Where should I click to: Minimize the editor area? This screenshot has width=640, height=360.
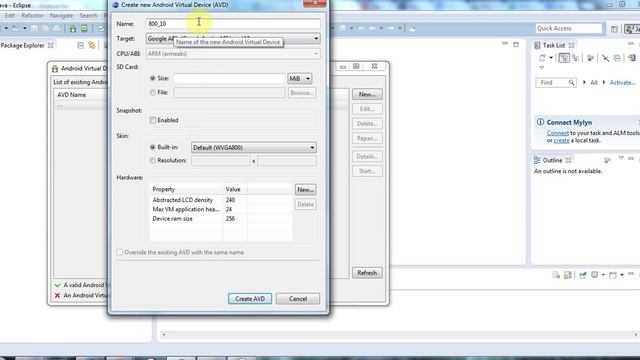505,43
